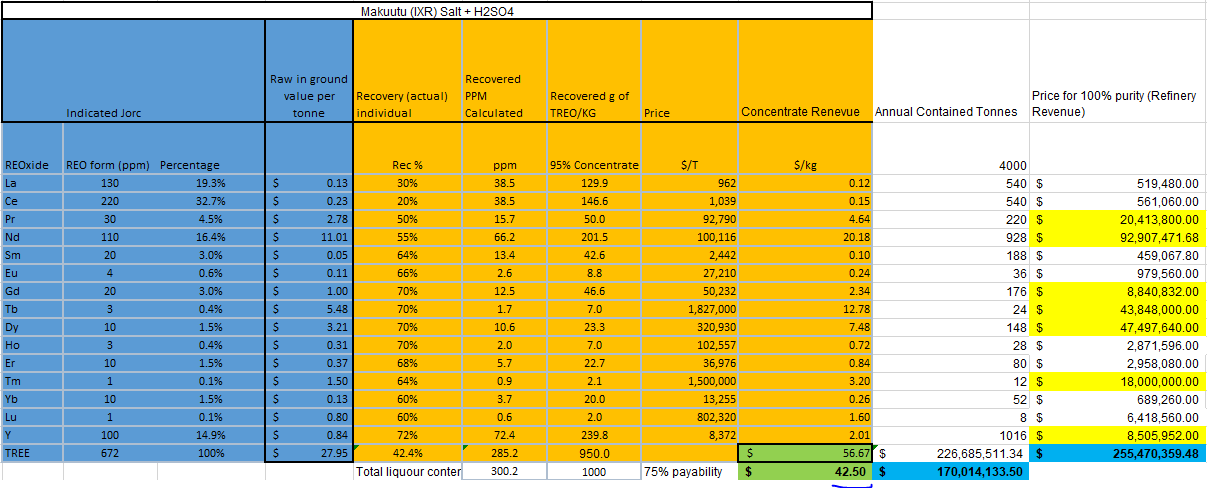Click the Y recovered ppm 72.4

coord(504,436)
